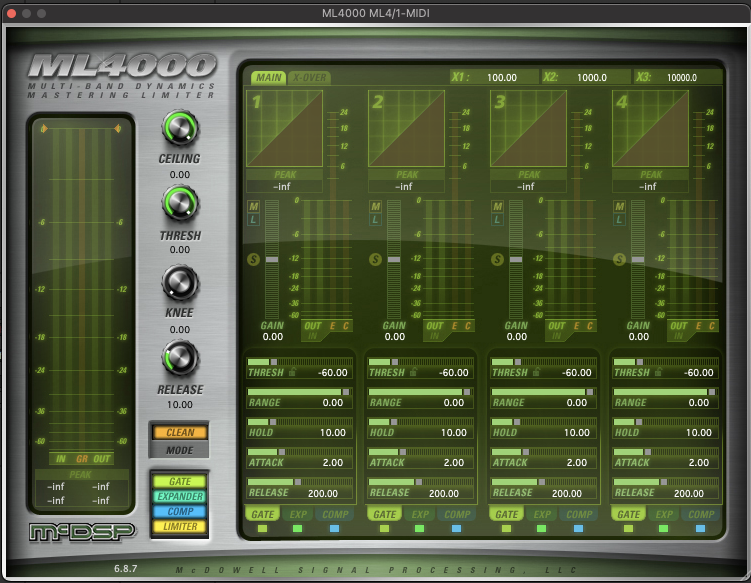Click band 3 HOLD slider
The image size is (751, 583).
(544, 422)
